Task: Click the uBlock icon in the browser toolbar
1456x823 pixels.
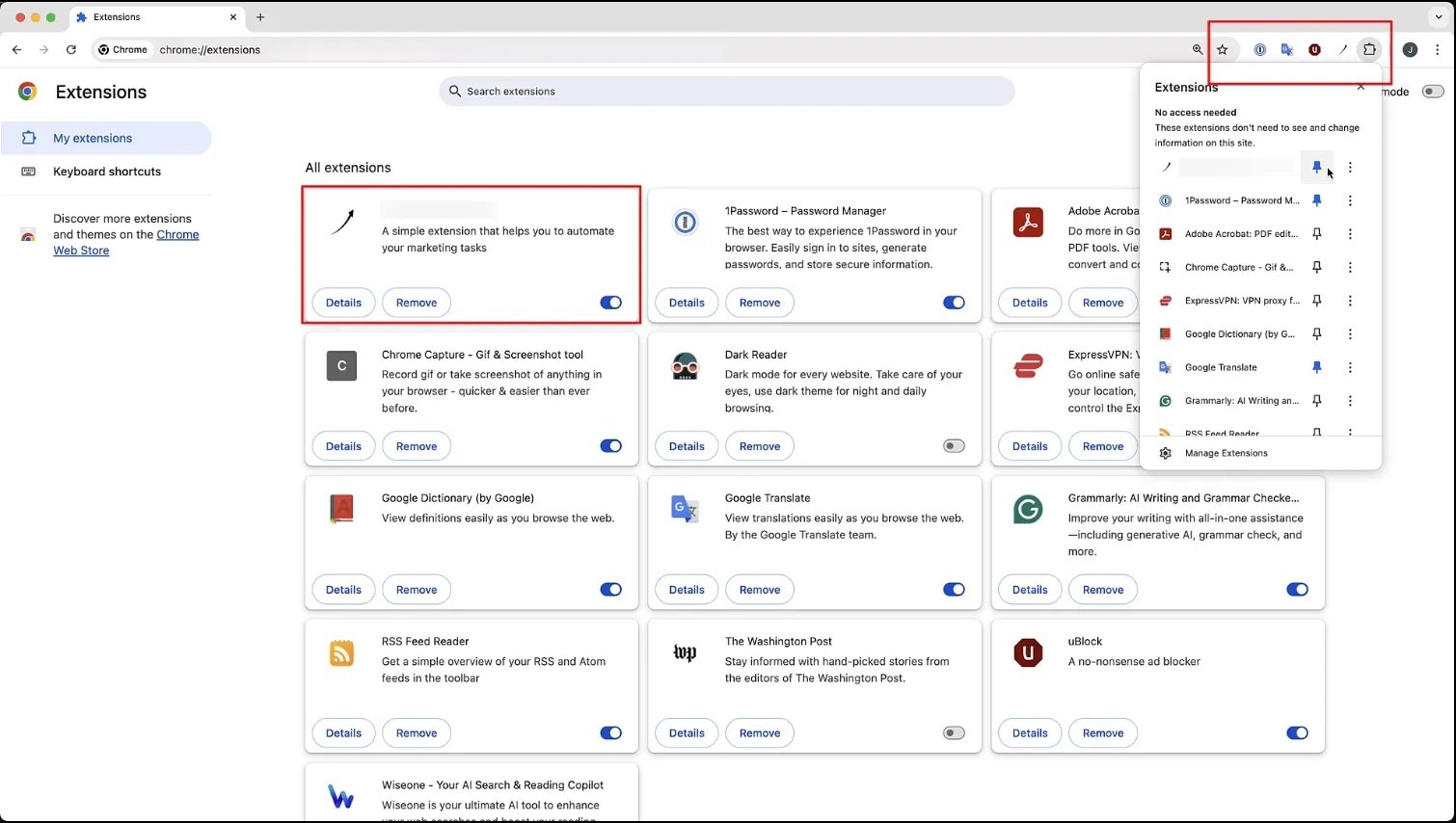Action: (x=1314, y=49)
